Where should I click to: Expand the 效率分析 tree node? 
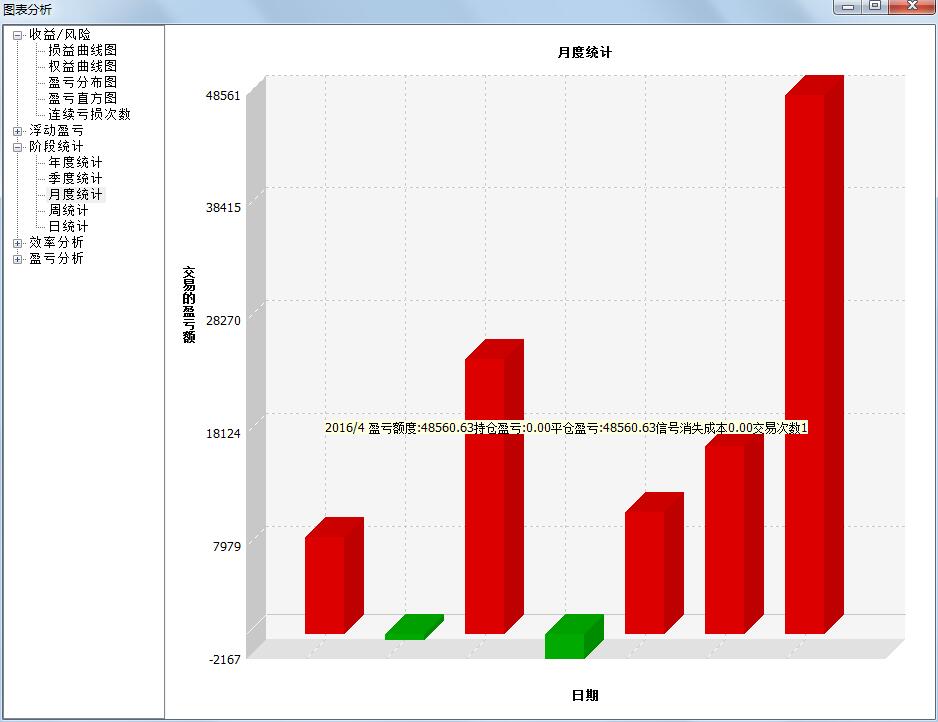17,243
